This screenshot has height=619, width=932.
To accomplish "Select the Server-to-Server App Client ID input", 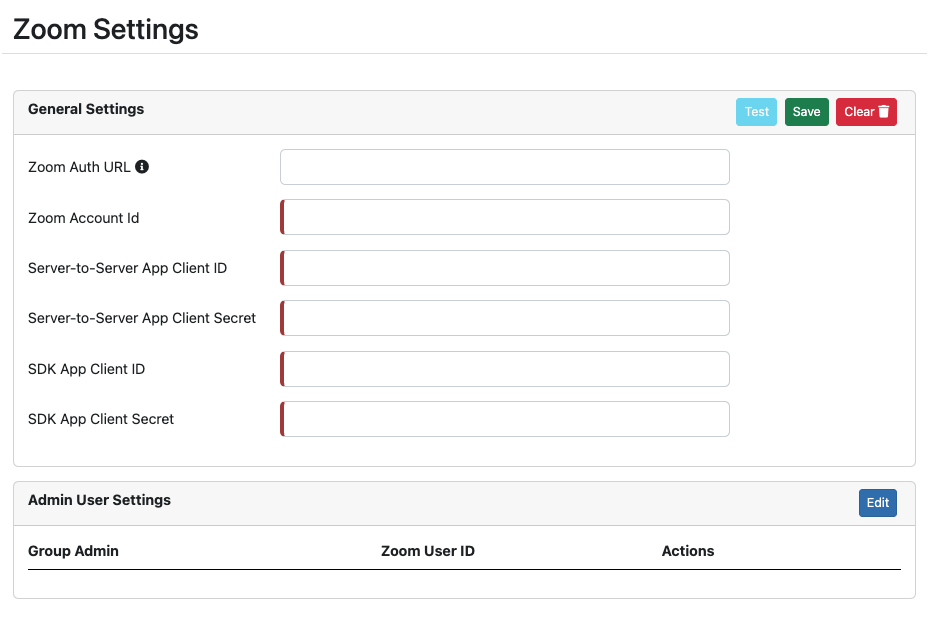I will click(505, 268).
